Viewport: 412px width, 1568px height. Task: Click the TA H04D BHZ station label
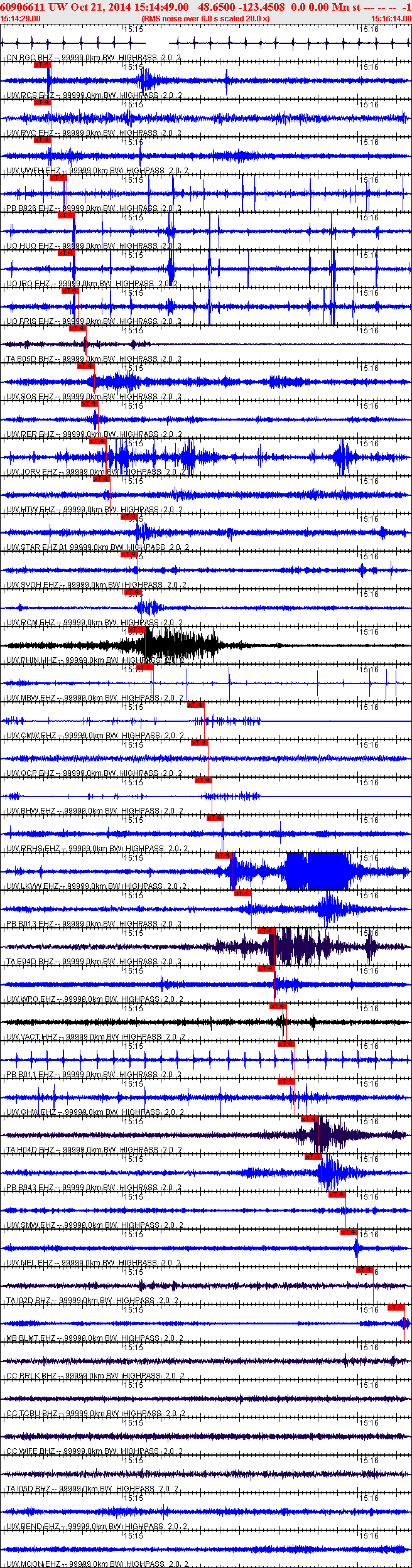click(30, 1150)
